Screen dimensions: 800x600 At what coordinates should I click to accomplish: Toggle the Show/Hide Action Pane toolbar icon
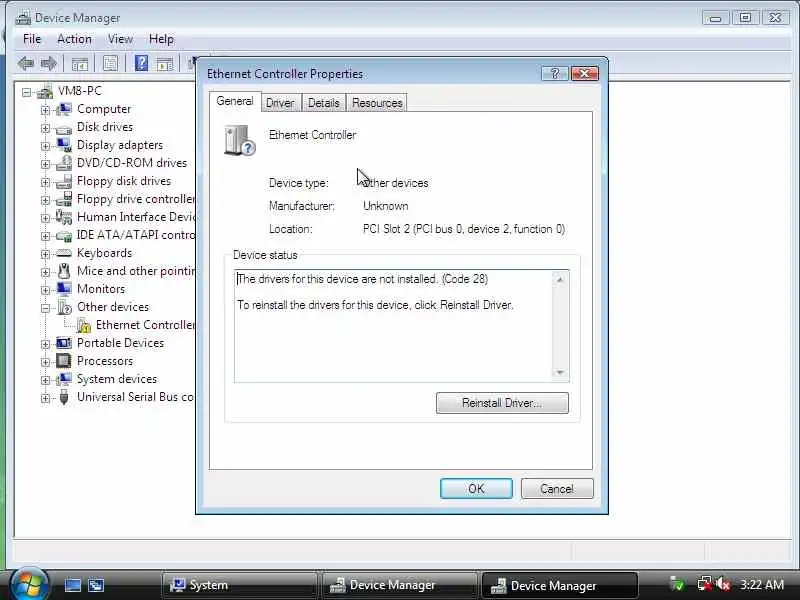coord(165,64)
